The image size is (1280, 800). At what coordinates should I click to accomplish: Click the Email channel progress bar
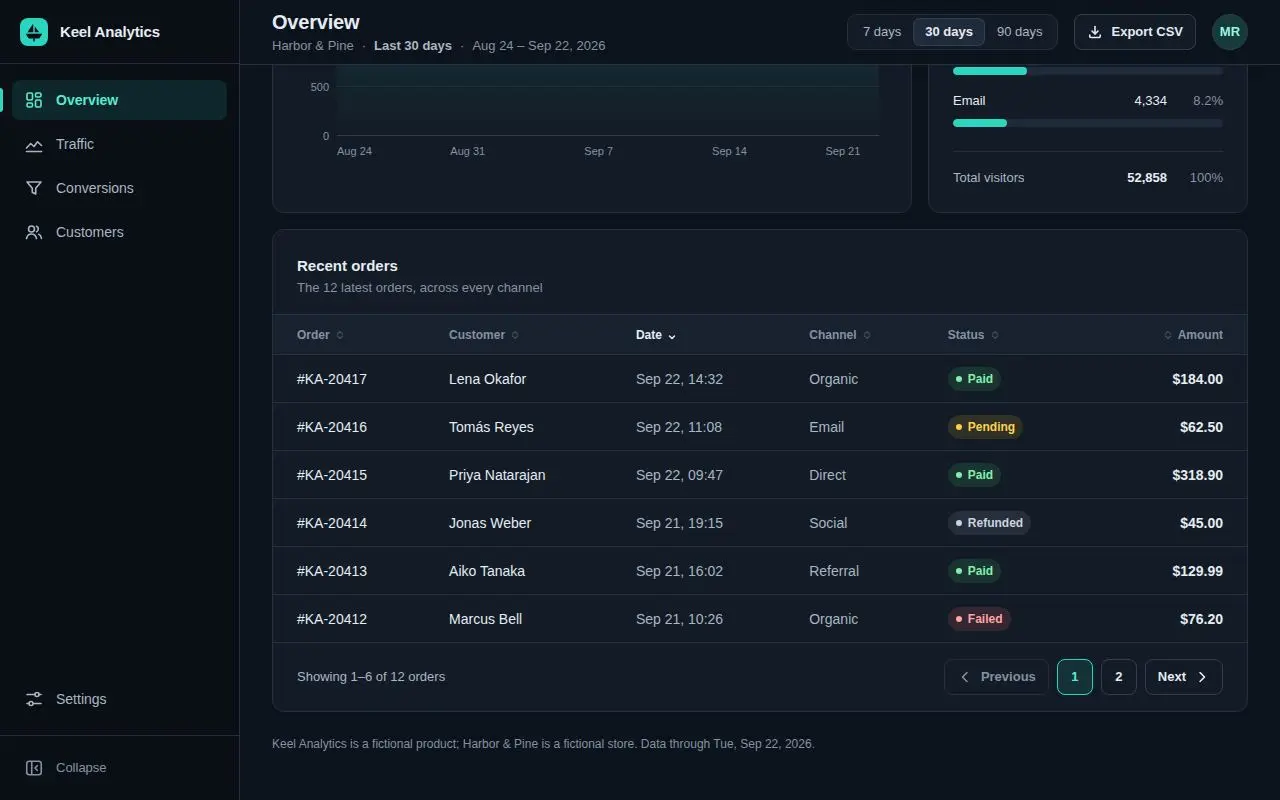(x=1088, y=123)
